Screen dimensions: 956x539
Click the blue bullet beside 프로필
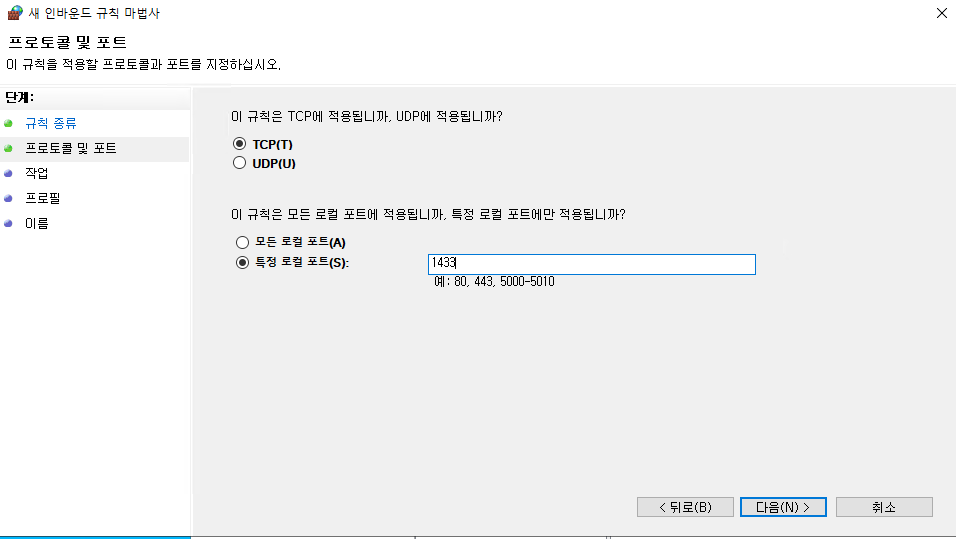[9, 198]
